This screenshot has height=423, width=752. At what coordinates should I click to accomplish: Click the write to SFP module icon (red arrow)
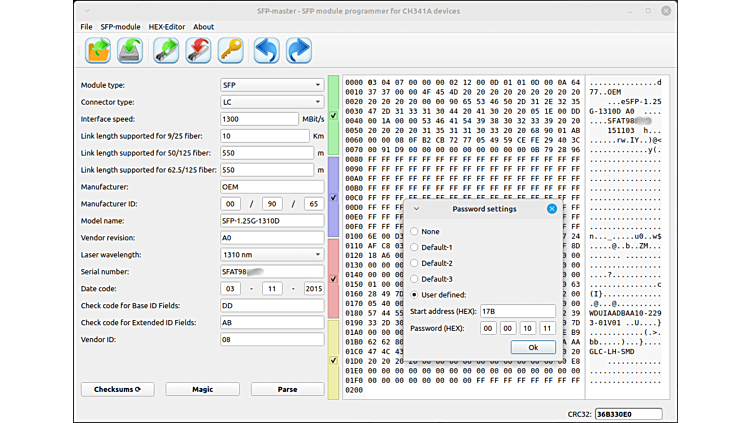pos(198,50)
